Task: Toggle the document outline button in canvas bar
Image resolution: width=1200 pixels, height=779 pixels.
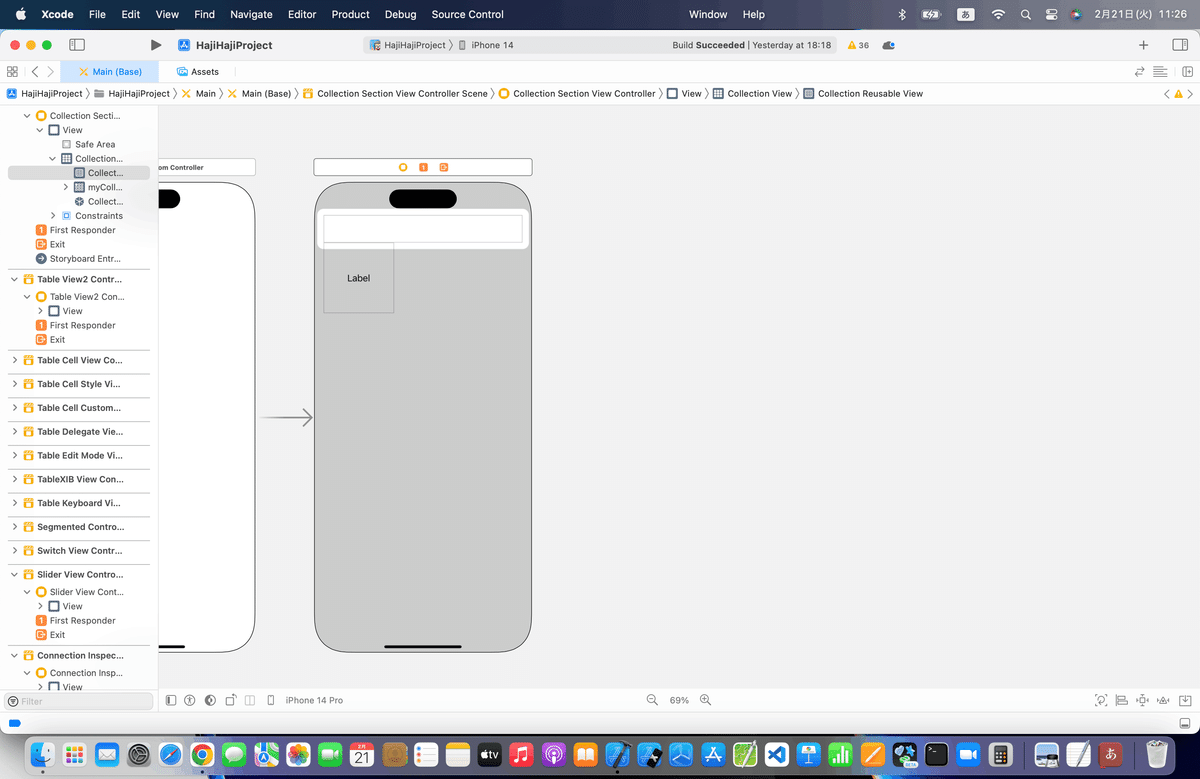Action: [x=171, y=700]
